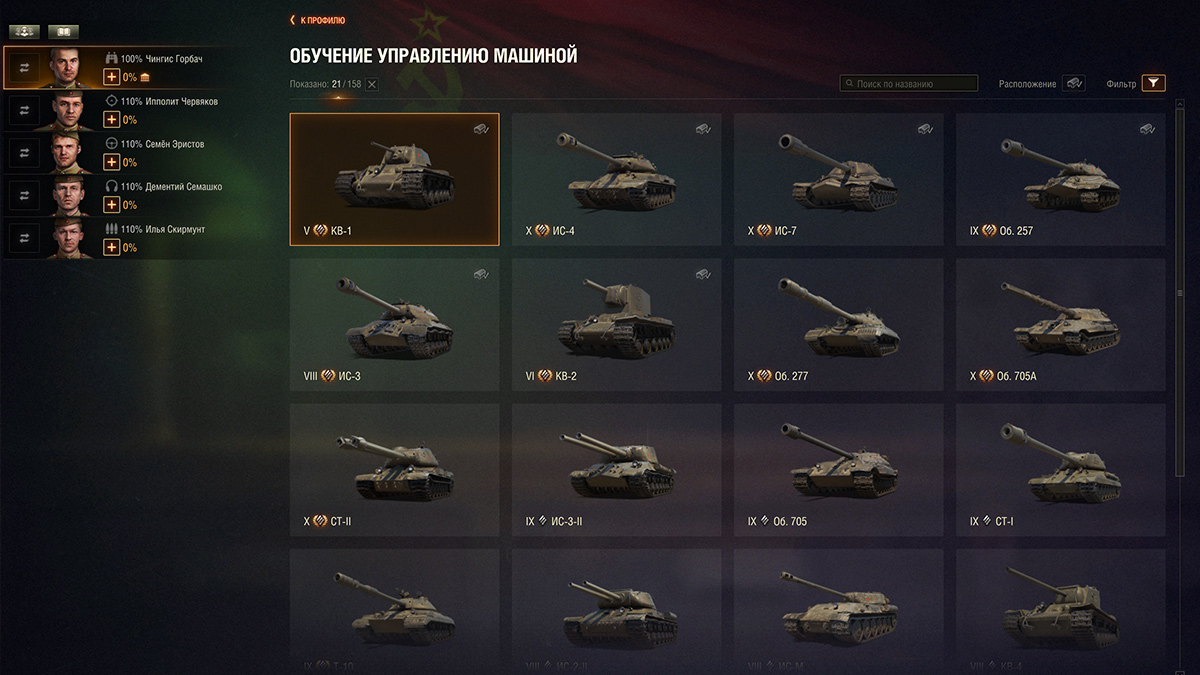Image resolution: width=1200 pixels, height=675 pixels.
Task: Click the in-garage icon on ИС-4 card
Action: click(703, 128)
